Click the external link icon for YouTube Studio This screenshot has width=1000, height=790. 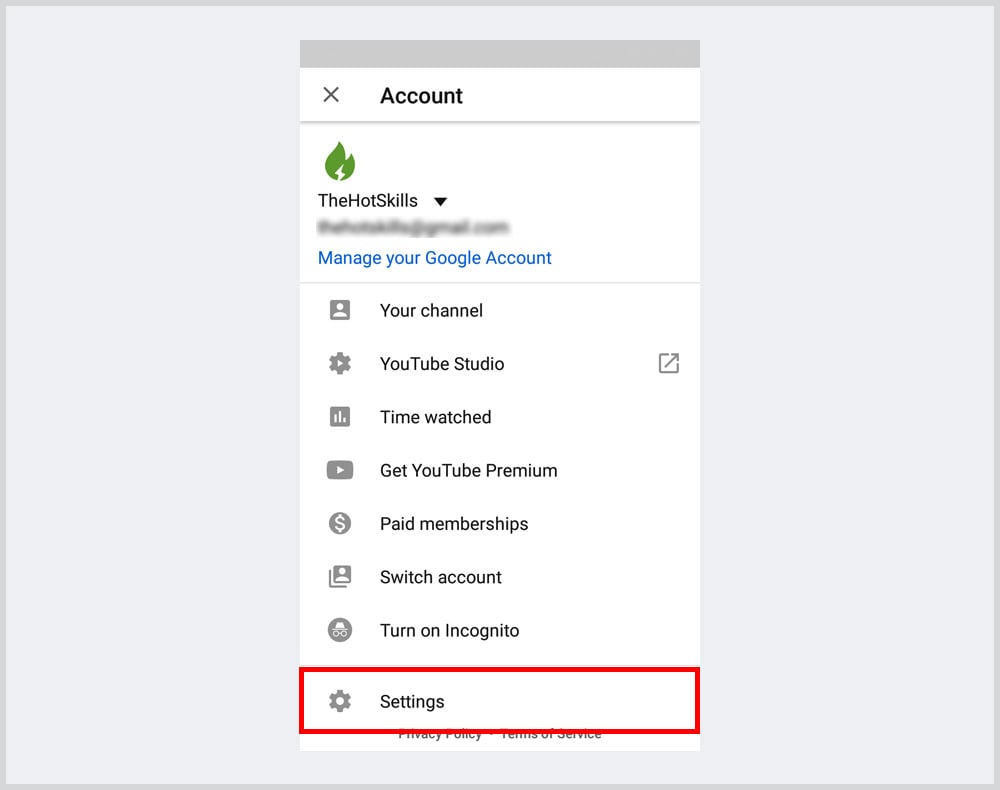(x=668, y=363)
